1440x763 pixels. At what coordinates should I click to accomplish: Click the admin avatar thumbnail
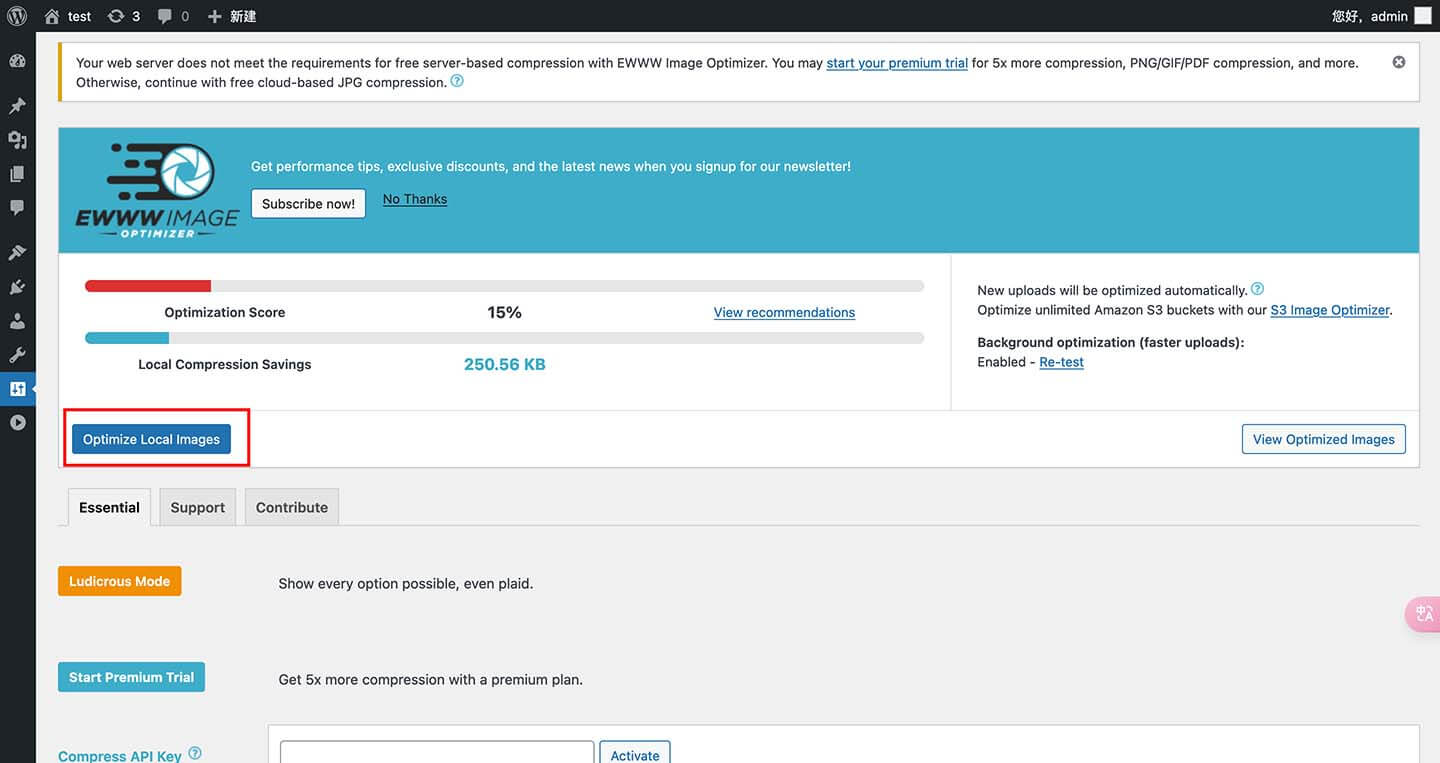1422,16
